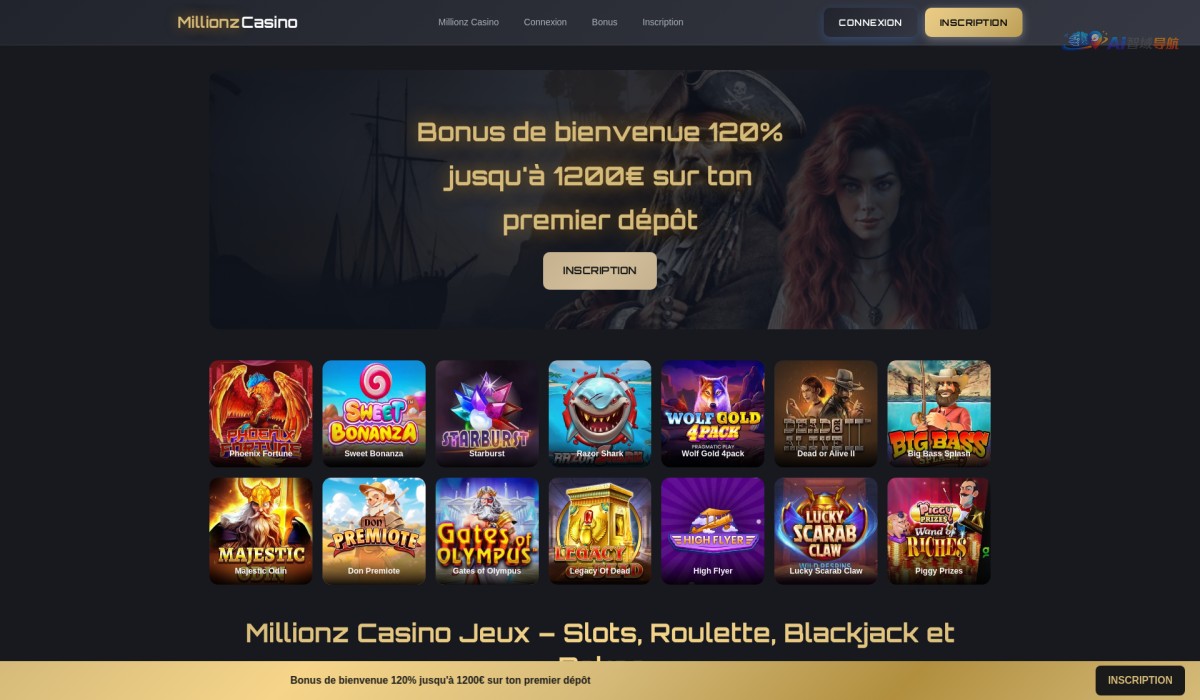Play Wolf Gold 4pack slot
The height and width of the screenshot is (700, 1200).
click(x=713, y=413)
